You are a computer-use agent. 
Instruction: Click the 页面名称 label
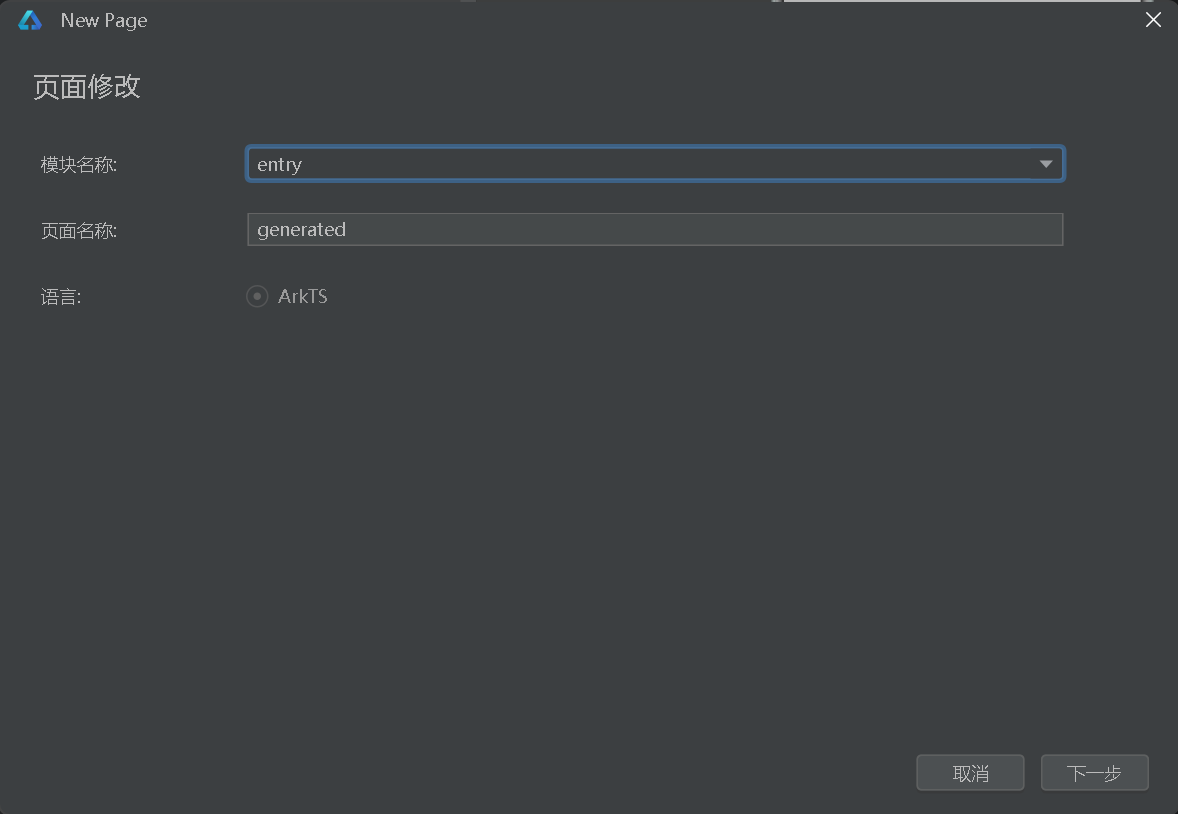(79, 231)
